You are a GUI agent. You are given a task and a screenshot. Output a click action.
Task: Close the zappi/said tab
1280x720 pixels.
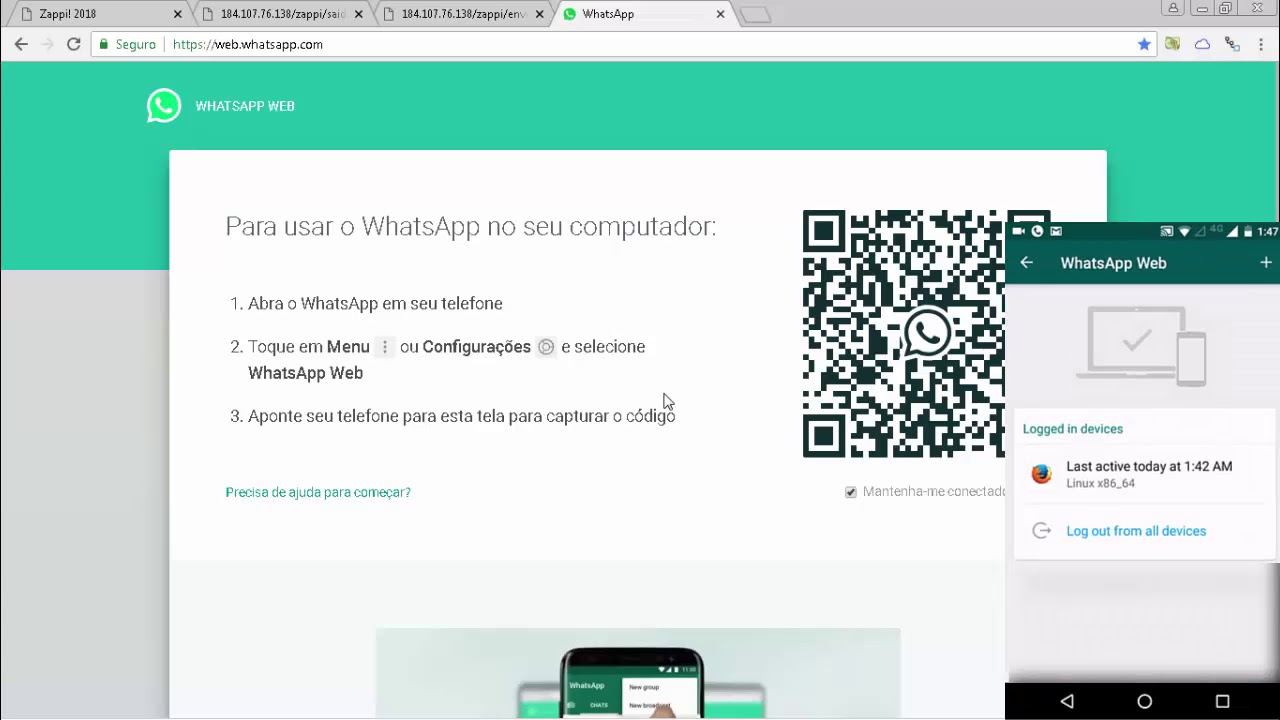358,14
